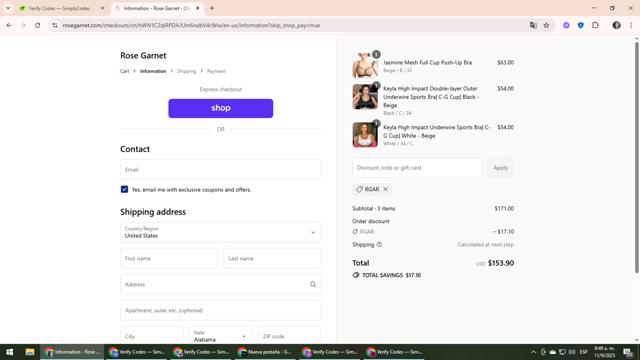Close the Information Rose Garnet tab
Image resolution: width=640 pixels, height=360 pixels.
click(x=198, y=8)
